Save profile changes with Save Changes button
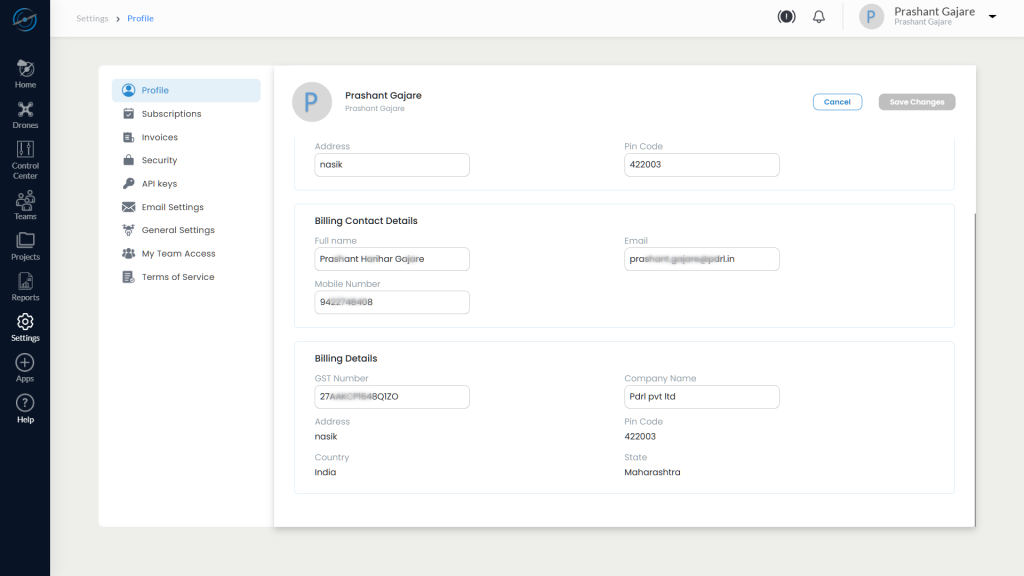This screenshot has width=1024, height=576. coord(916,101)
